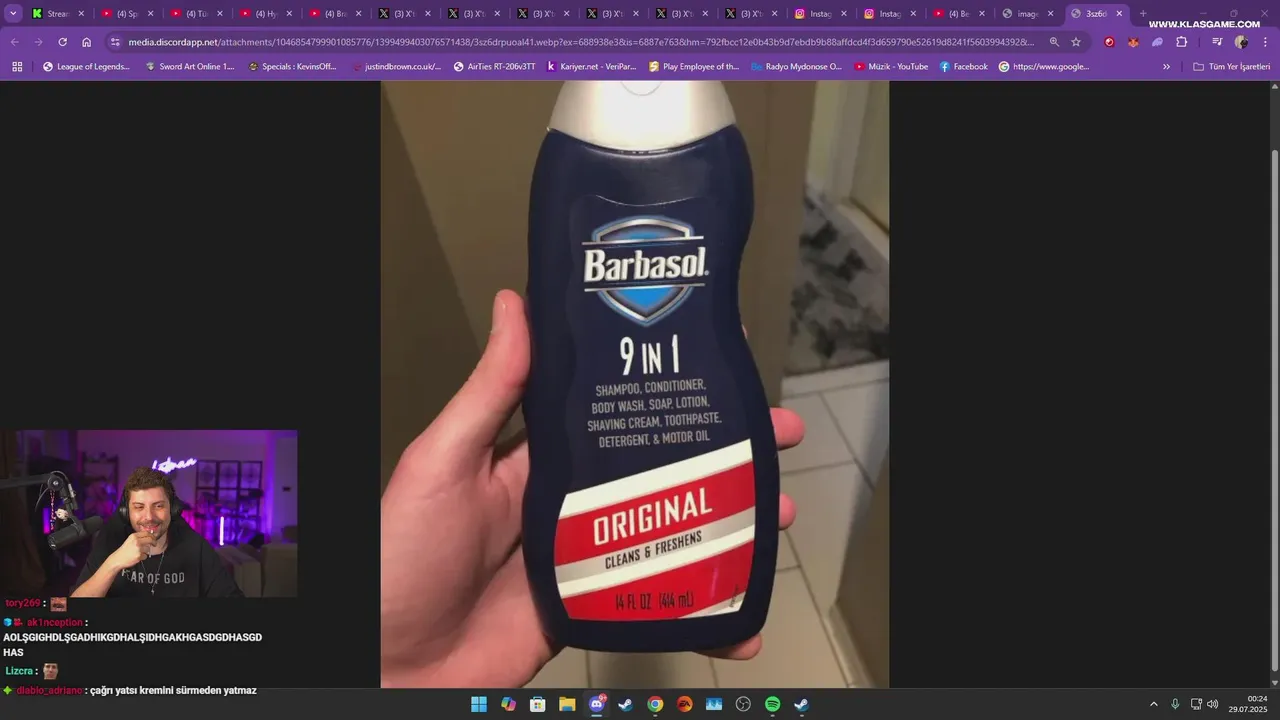Screen dimensions: 1280x720
Task: Expand the tab search dropdown
Action: (13, 14)
